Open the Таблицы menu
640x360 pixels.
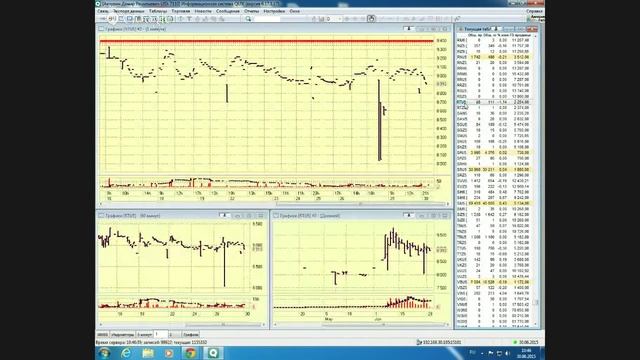coord(158,11)
